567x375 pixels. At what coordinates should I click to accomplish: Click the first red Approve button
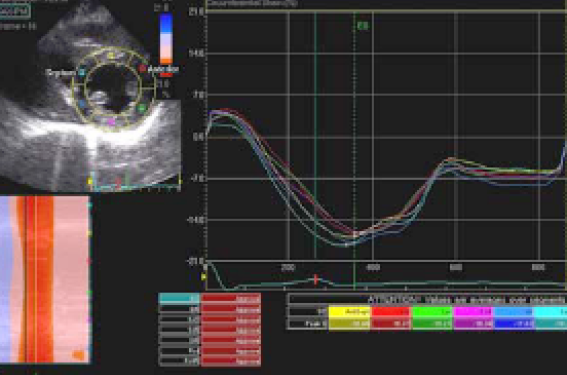point(231,299)
